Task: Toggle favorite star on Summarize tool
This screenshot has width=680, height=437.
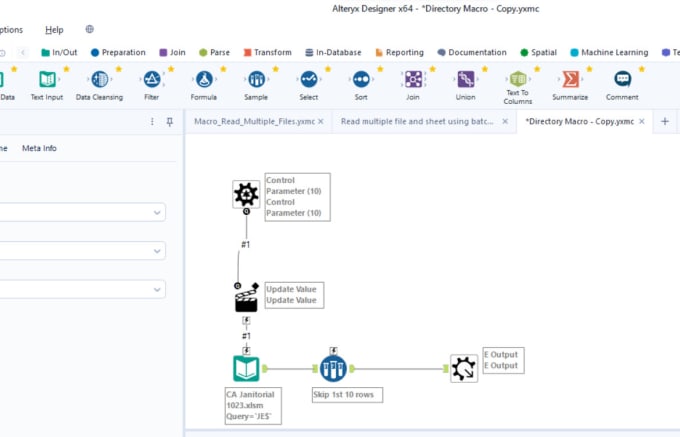Action: [x=589, y=69]
